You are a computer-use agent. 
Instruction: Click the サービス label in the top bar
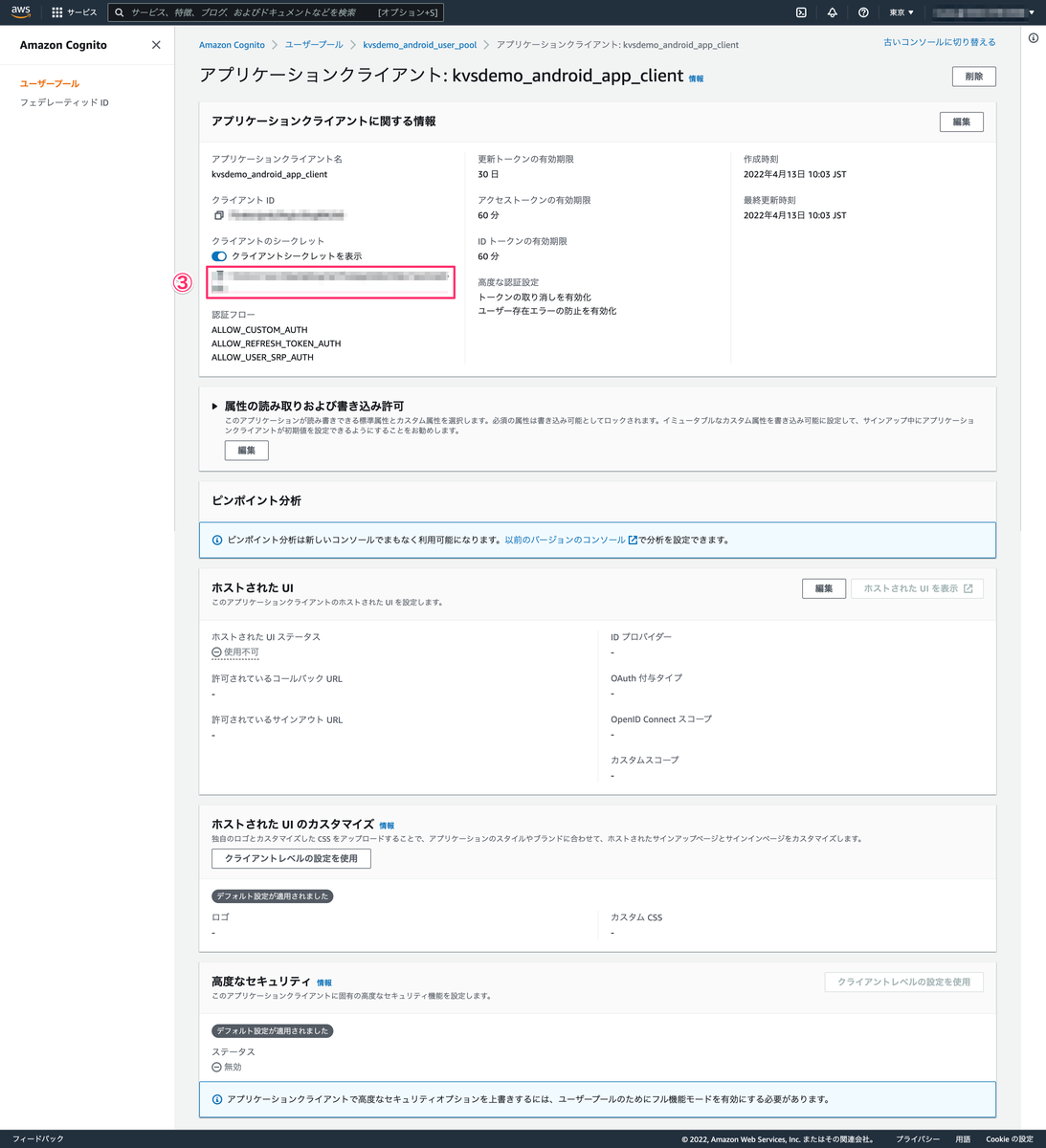(82, 12)
